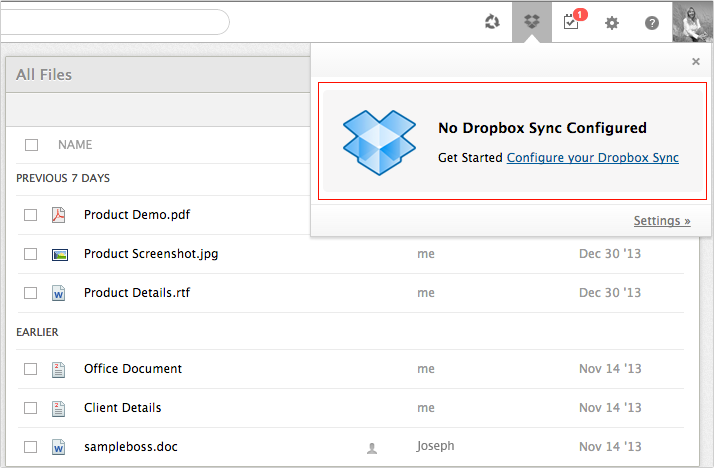Click the large Dropbox box logo
This screenshot has width=714, height=468.
point(379,143)
